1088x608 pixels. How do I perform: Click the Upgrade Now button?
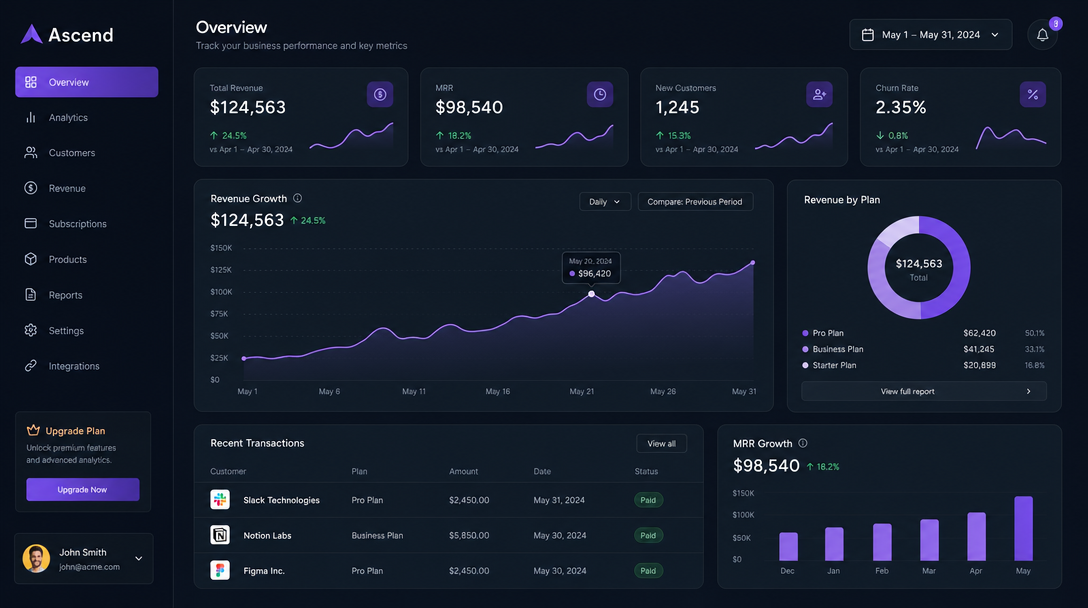tap(82, 488)
